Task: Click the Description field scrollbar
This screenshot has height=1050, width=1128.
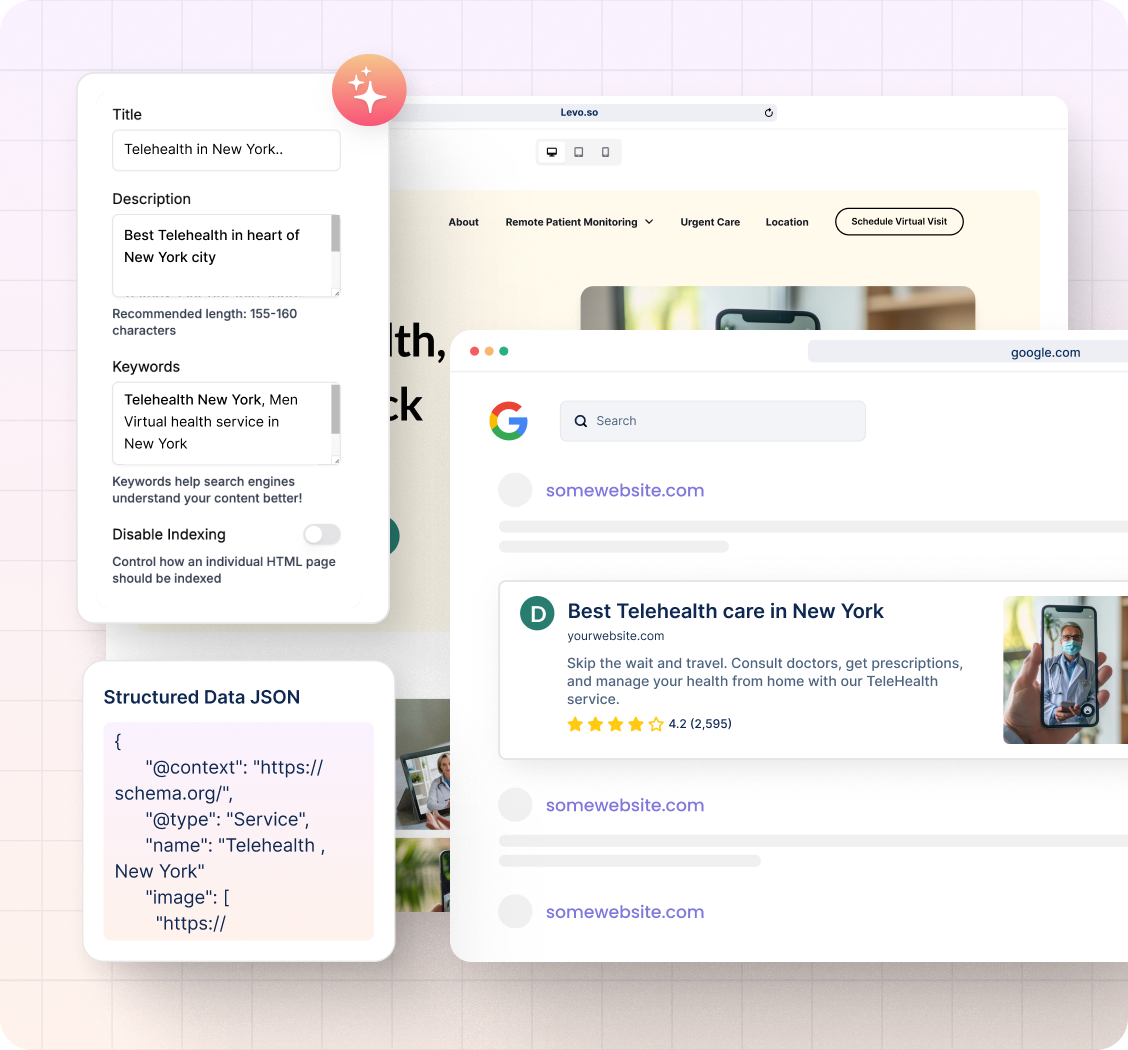Action: [335, 235]
